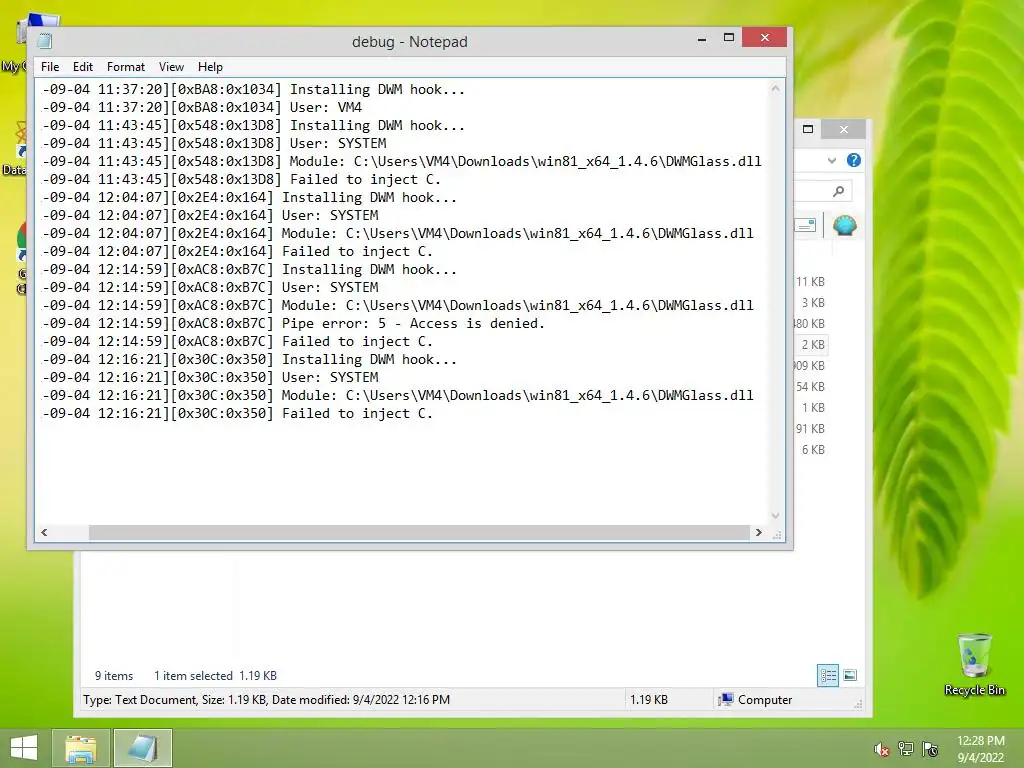The height and width of the screenshot is (768, 1024).
Task: Click the network tray icon
Action: click(x=906, y=749)
